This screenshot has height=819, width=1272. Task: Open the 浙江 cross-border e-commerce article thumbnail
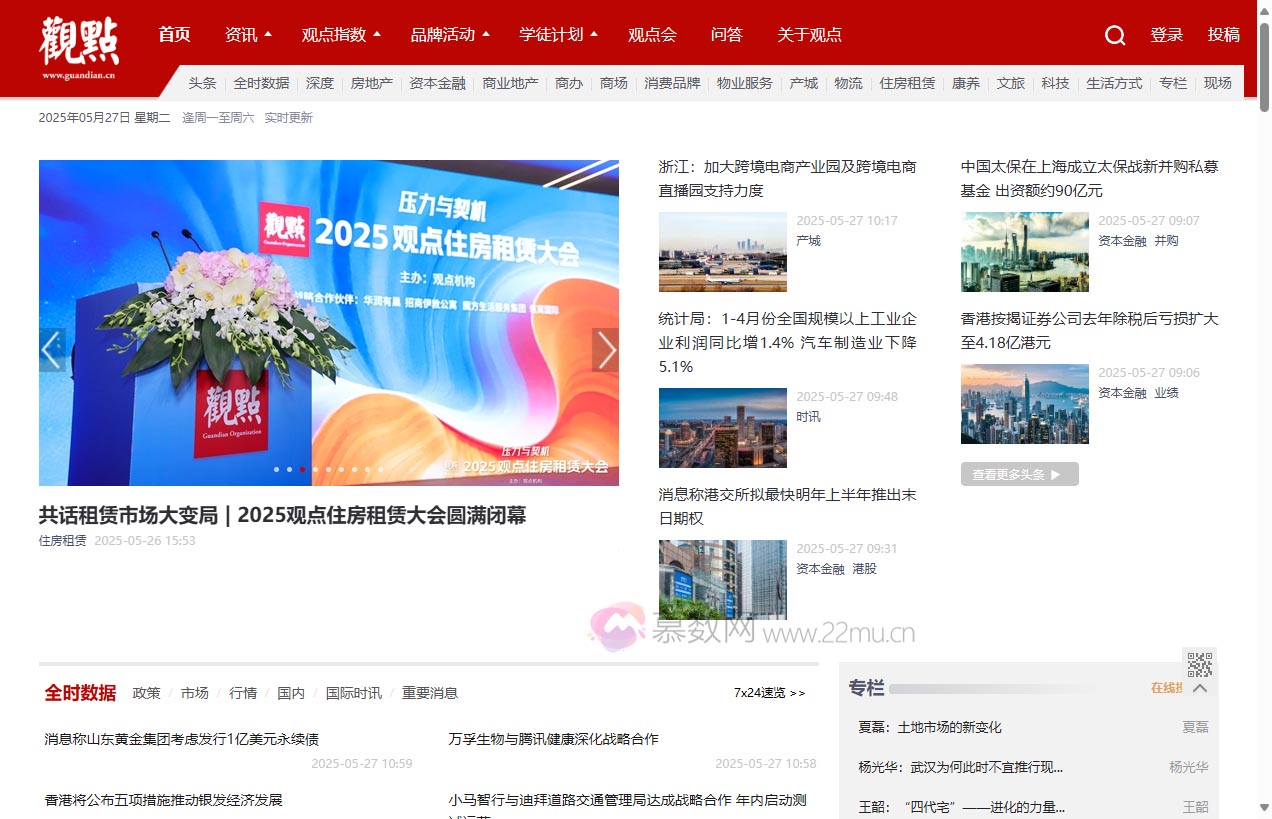click(x=722, y=252)
